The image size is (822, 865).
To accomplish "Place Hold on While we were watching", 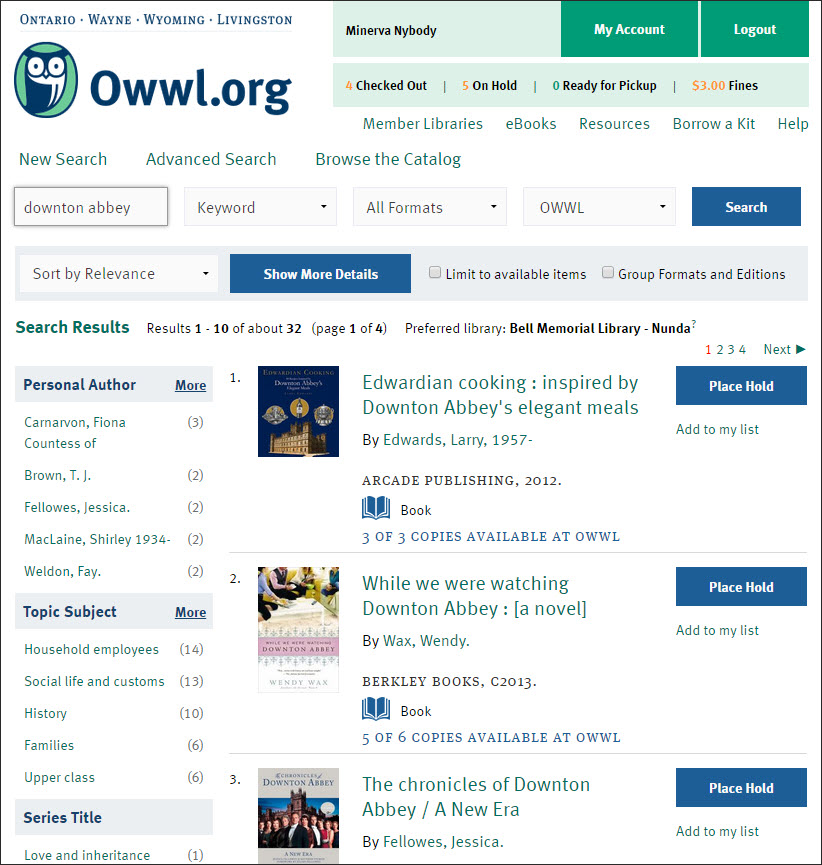I will pyautogui.click(x=741, y=586).
